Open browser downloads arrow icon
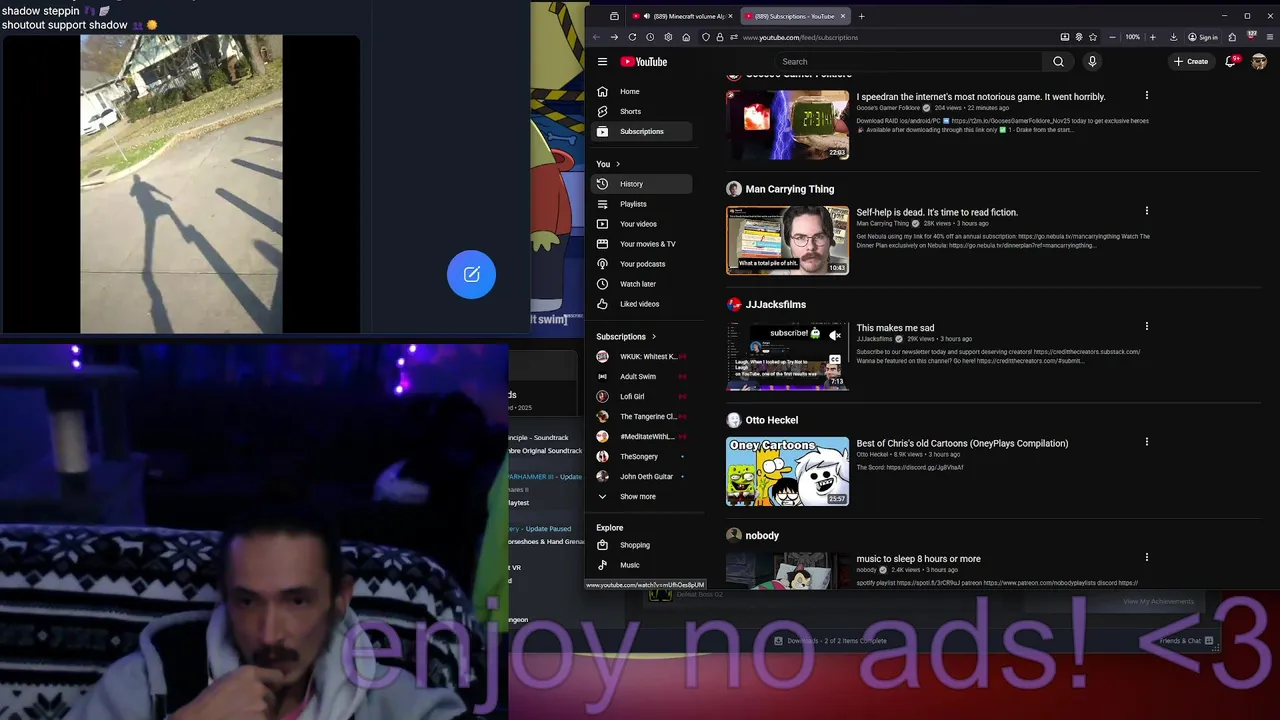 coord(1173,37)
